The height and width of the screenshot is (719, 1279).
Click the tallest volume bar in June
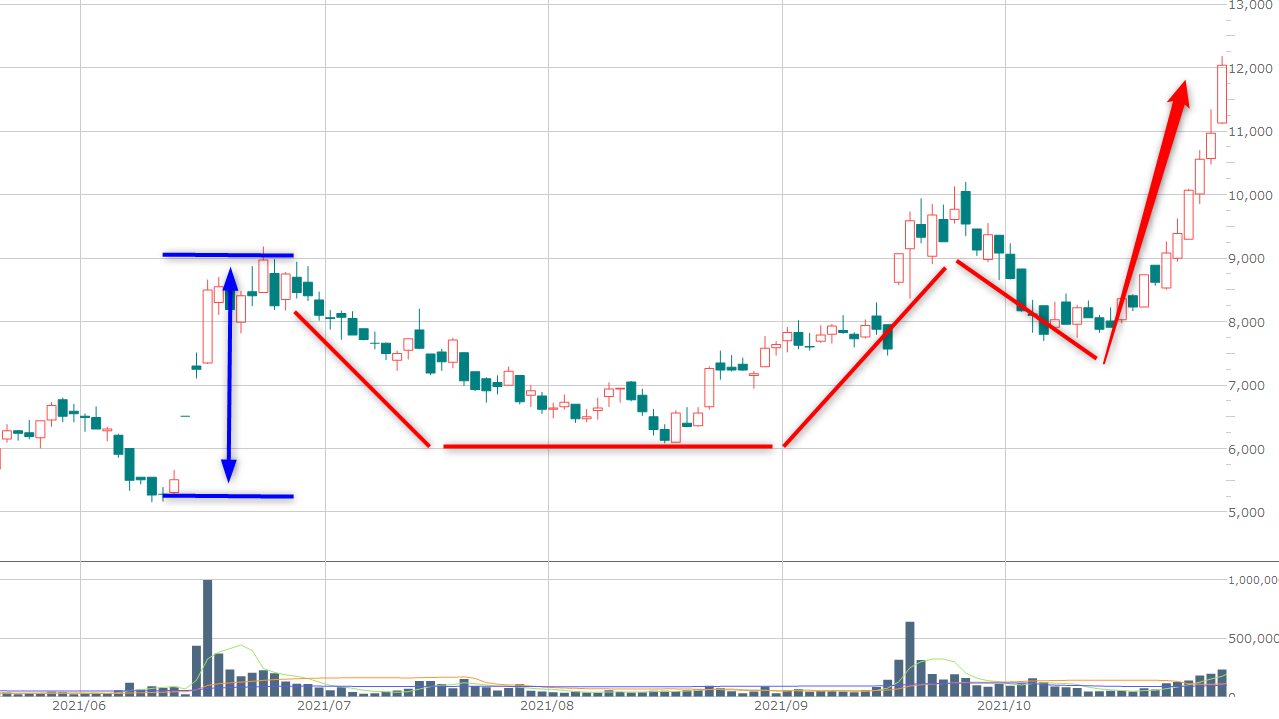[x=208, y=637]
